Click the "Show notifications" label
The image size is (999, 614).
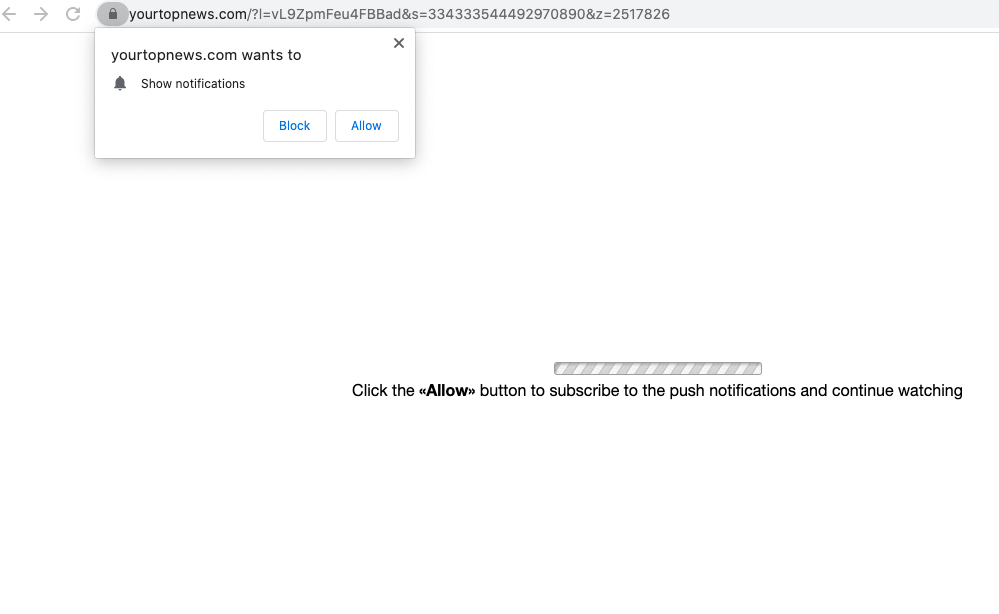pyautogui.click(x=192, y=83)
